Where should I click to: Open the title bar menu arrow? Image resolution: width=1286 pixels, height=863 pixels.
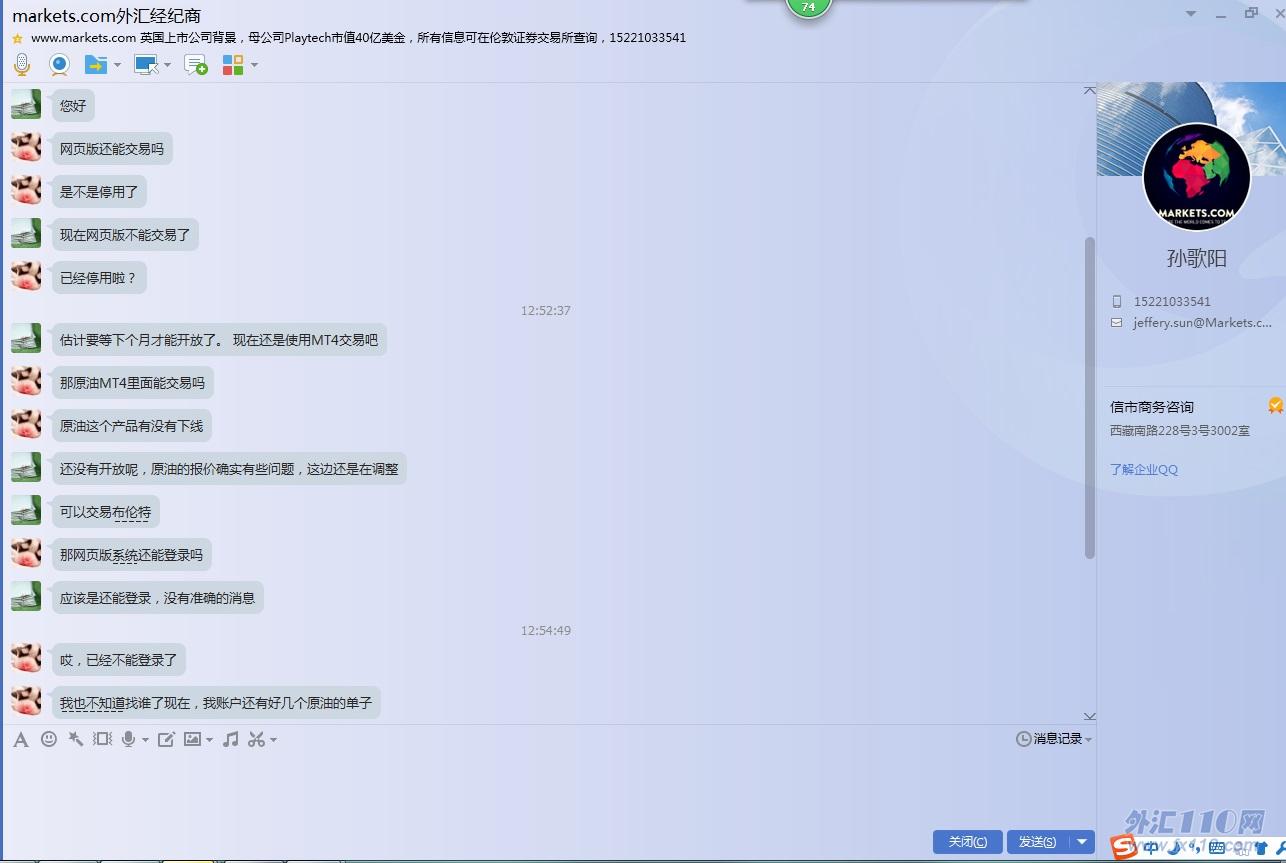pyautogui.click(x=1191, y=14)
